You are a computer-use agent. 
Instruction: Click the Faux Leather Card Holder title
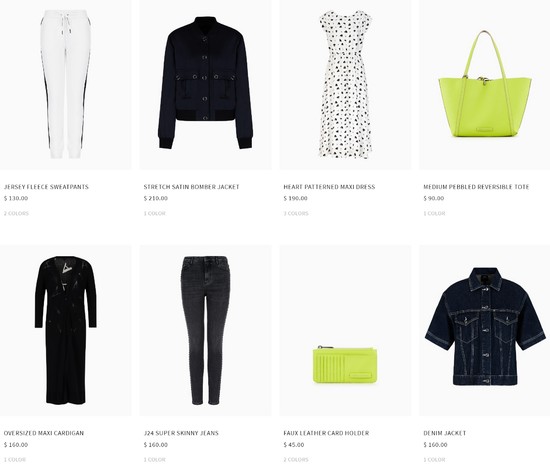[326, 433]
